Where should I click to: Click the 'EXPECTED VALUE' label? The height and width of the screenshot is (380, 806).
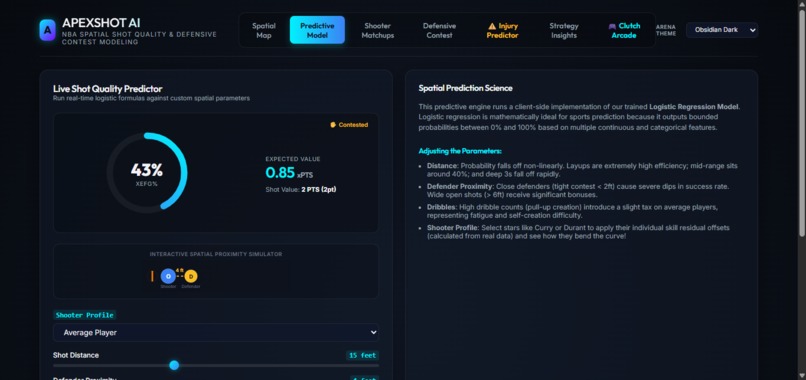(x=292, y=159)
